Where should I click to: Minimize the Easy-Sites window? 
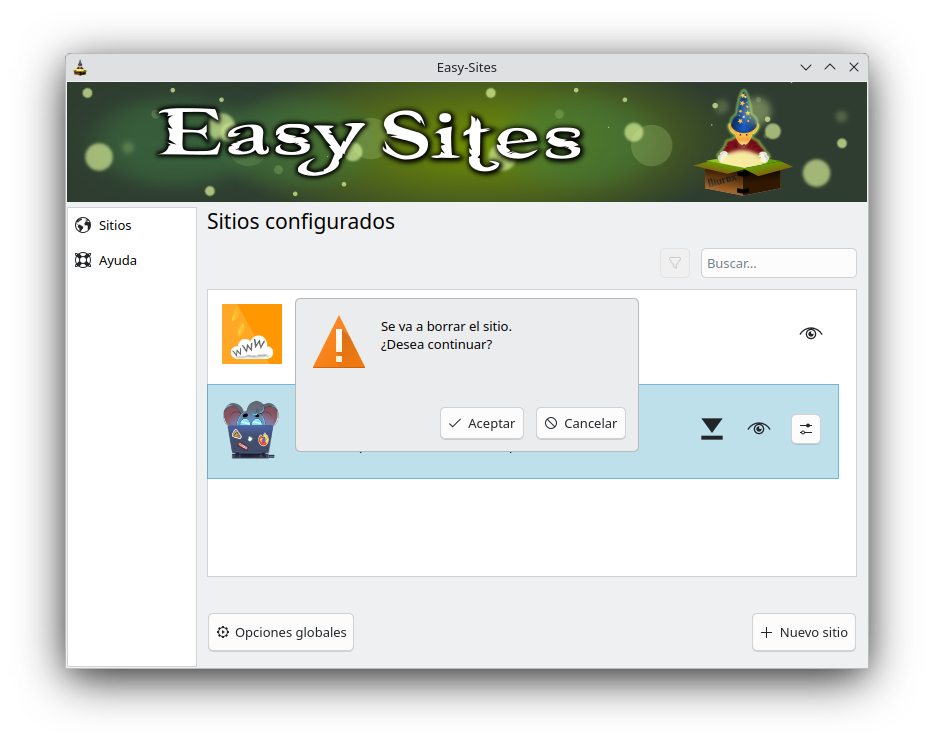point(806,68)
